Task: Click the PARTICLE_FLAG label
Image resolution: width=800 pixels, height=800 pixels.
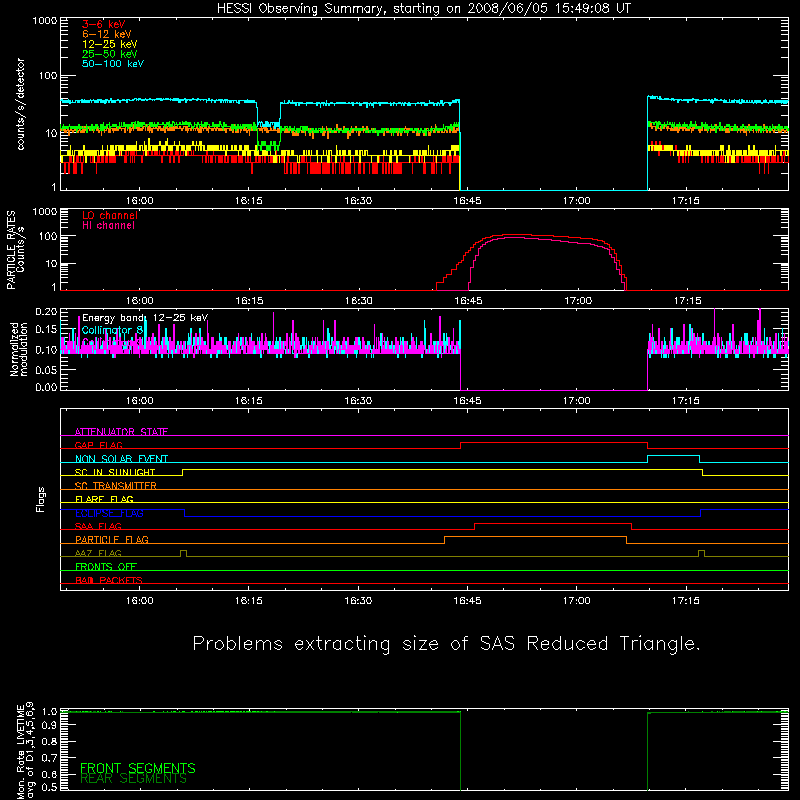Action: pyautogui.click(x=112, y=539)
